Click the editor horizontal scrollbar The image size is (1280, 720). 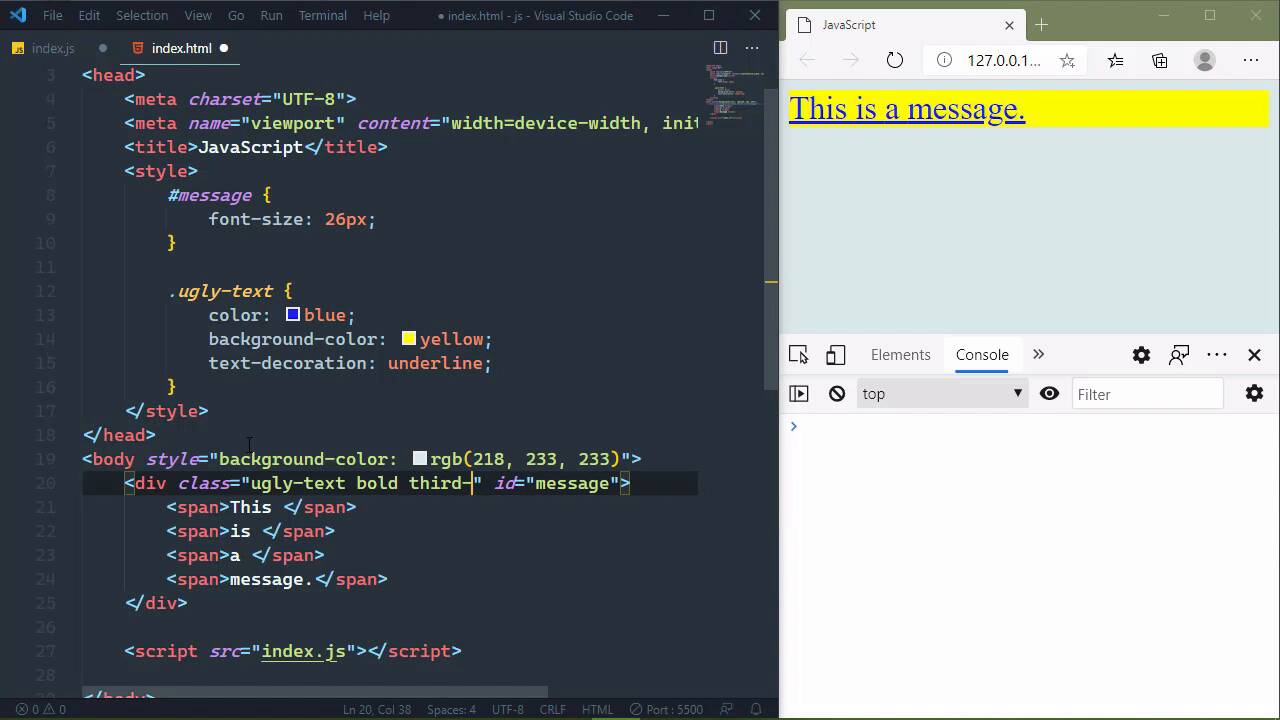[x=315, y=692]
